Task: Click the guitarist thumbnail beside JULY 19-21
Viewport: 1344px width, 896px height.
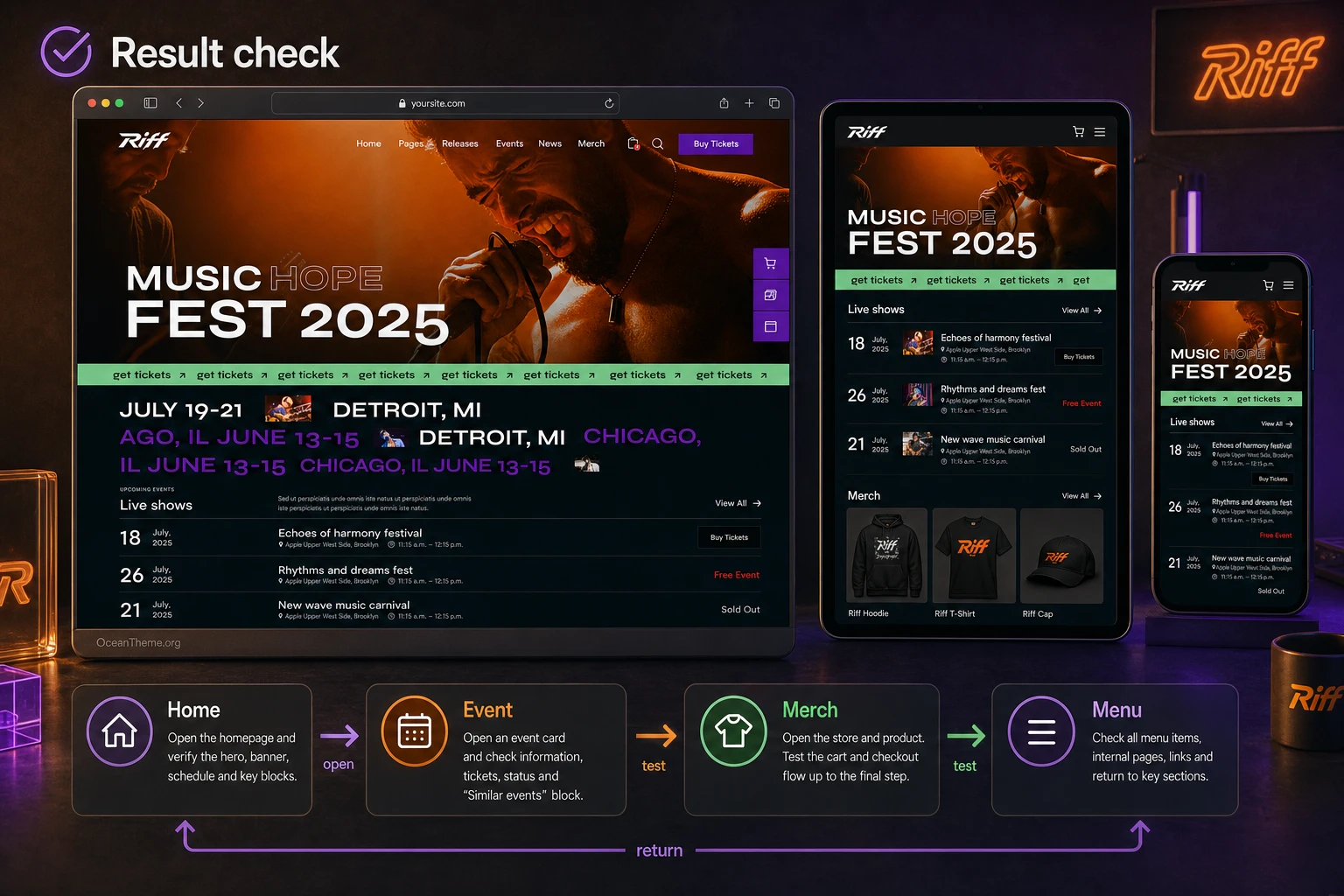Action: click(288, 409)
